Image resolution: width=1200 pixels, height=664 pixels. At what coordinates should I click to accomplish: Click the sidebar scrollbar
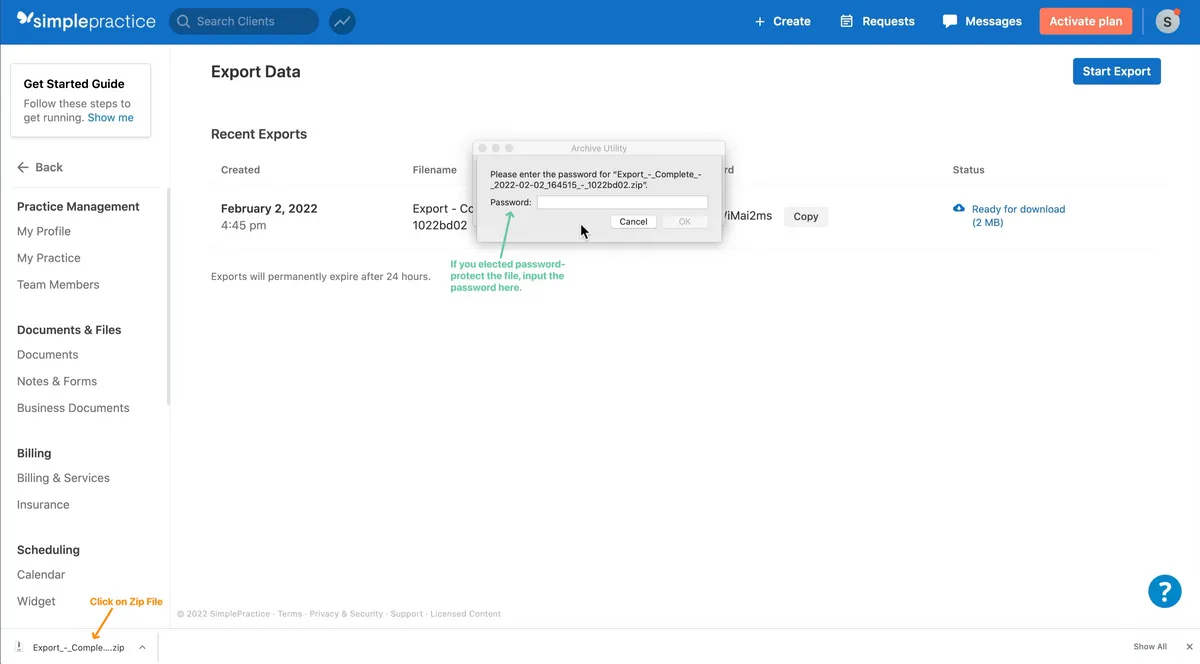168,296
